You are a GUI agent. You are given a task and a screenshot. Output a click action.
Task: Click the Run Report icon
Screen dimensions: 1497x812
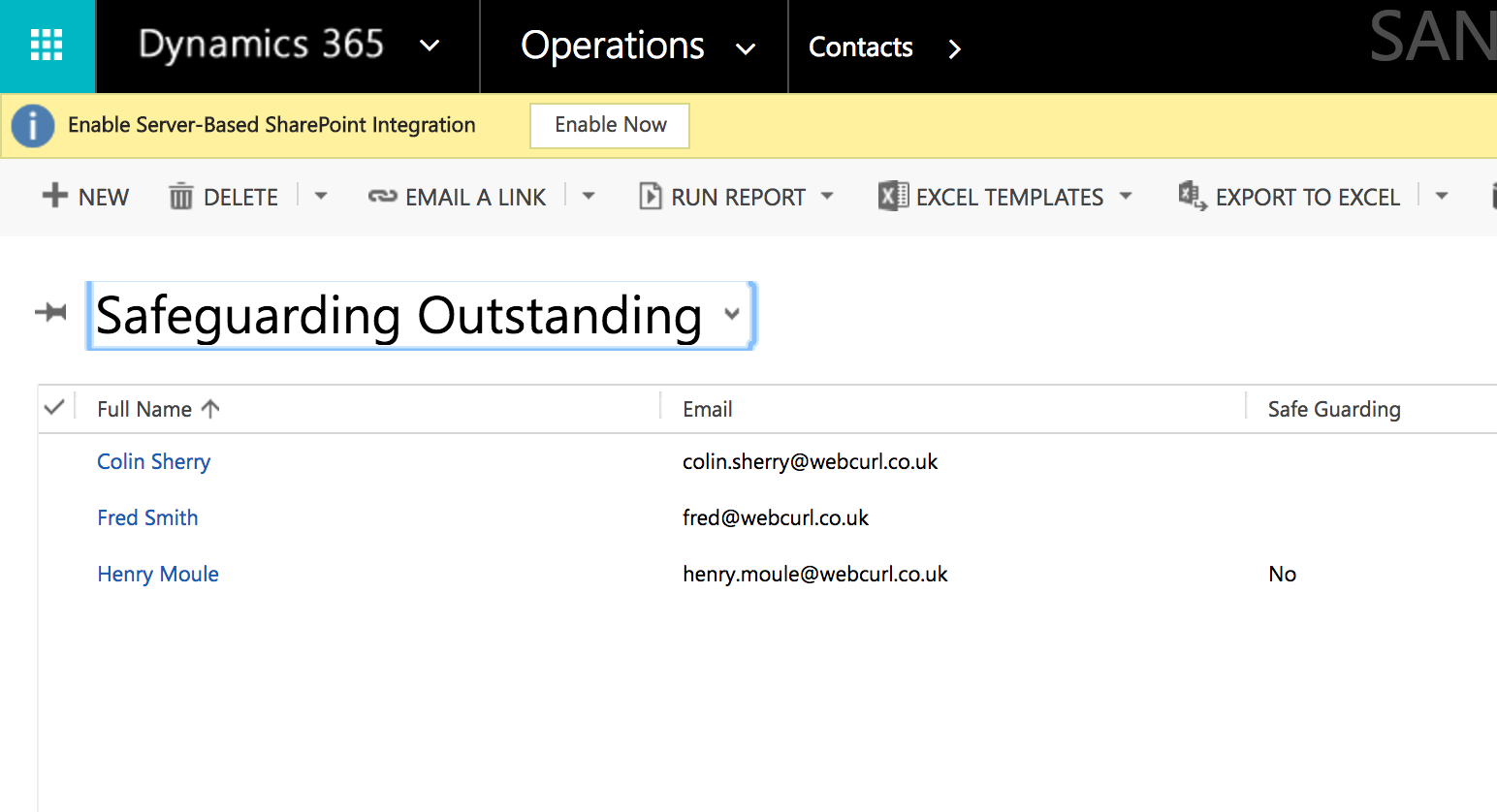click(650, 196)
